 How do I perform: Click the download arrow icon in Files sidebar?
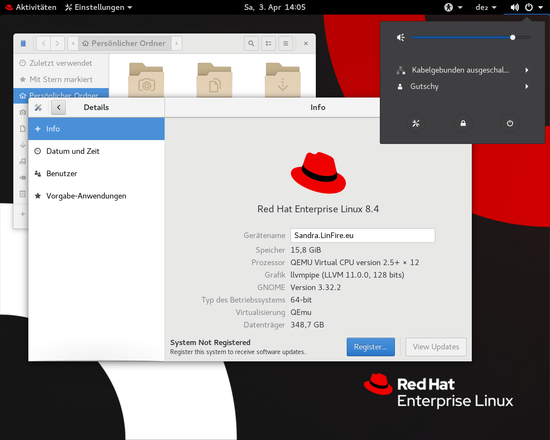click(x=23, y=145)
